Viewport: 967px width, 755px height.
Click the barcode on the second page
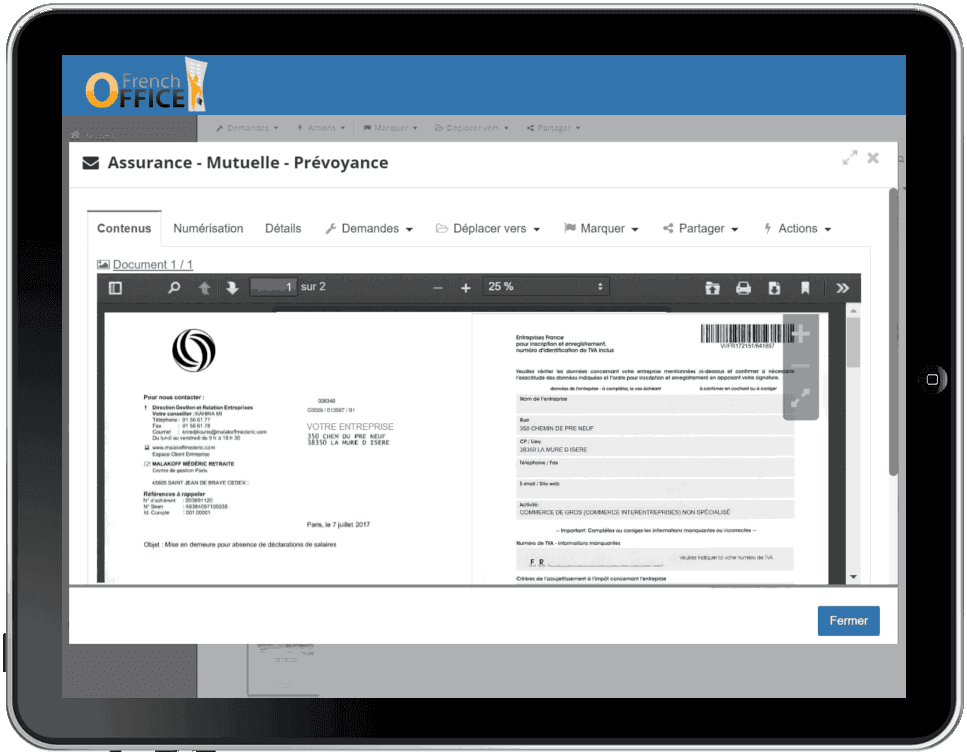coord(747,334)
